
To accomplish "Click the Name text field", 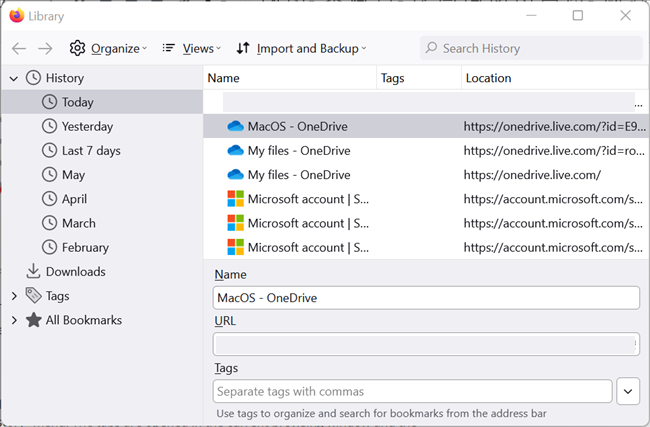I will pyautogui.click(x=426, y=298).
